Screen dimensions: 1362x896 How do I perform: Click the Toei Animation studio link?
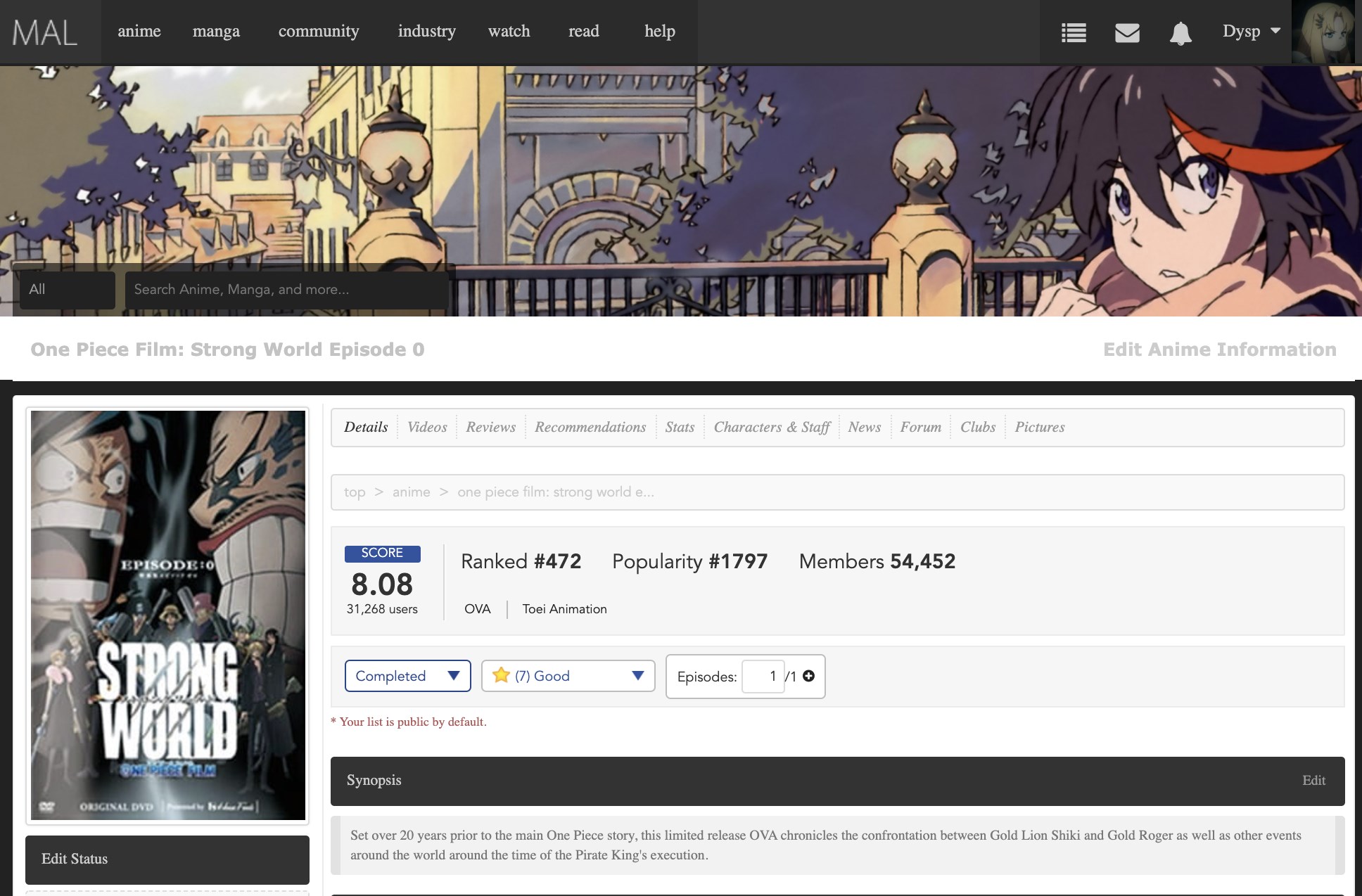pyautogui.click(x=564, y=609)
